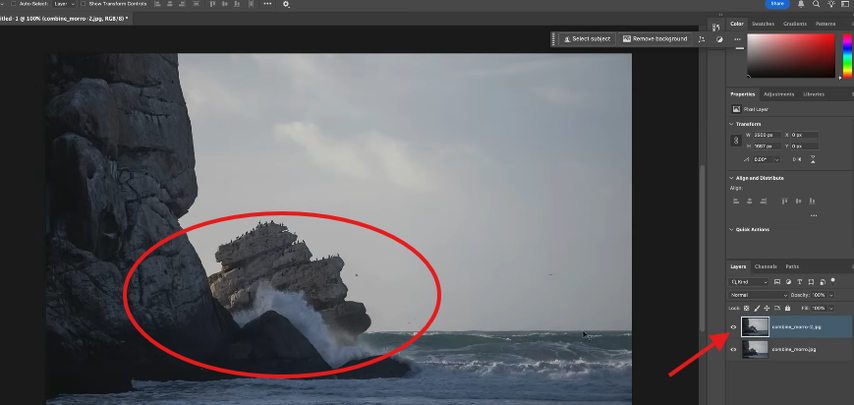Image resolution: width=854 pixels, height=405 pixels.
Task: Filter layers by shape layers icon
Action: 811,282
